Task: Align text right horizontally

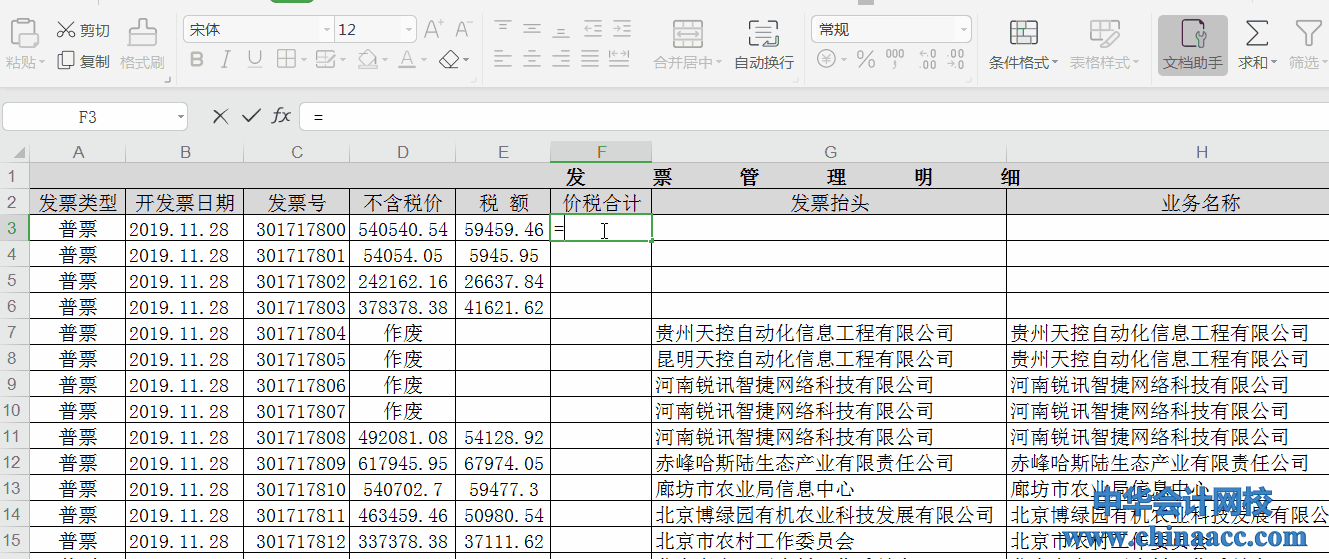Action: point(561,60)
